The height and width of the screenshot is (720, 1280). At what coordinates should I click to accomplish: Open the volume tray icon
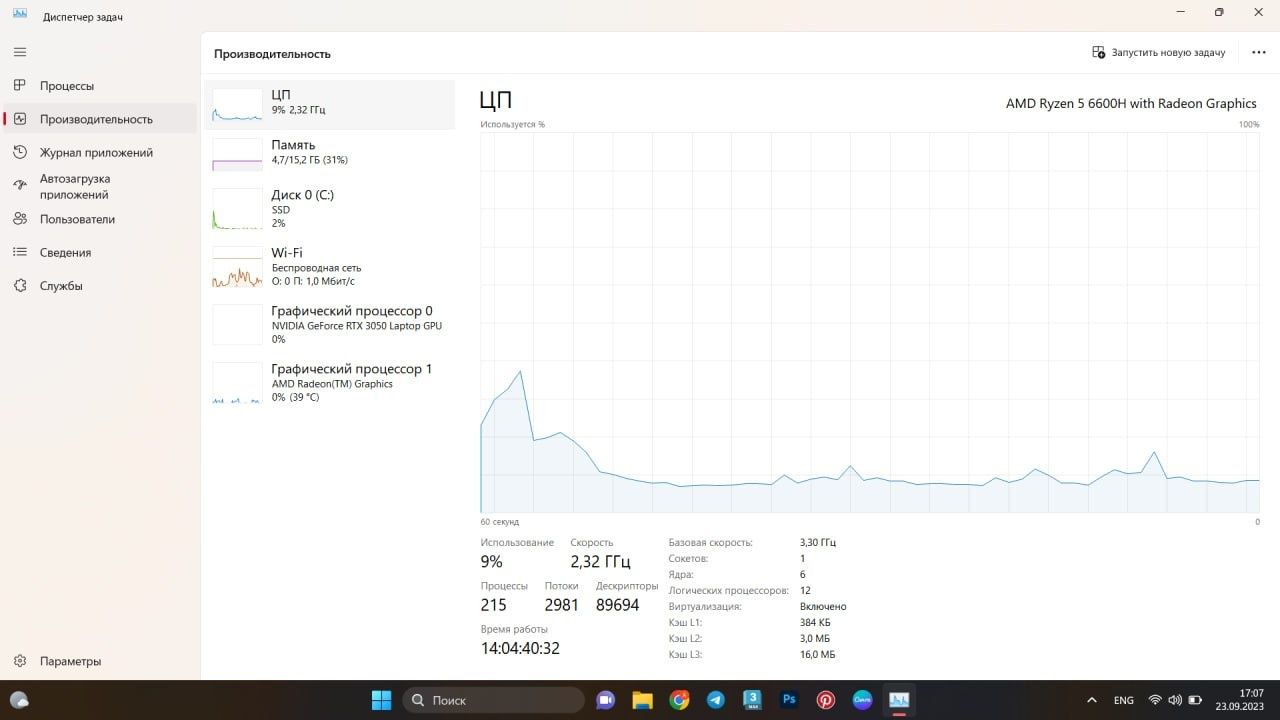click(1175, 700)
